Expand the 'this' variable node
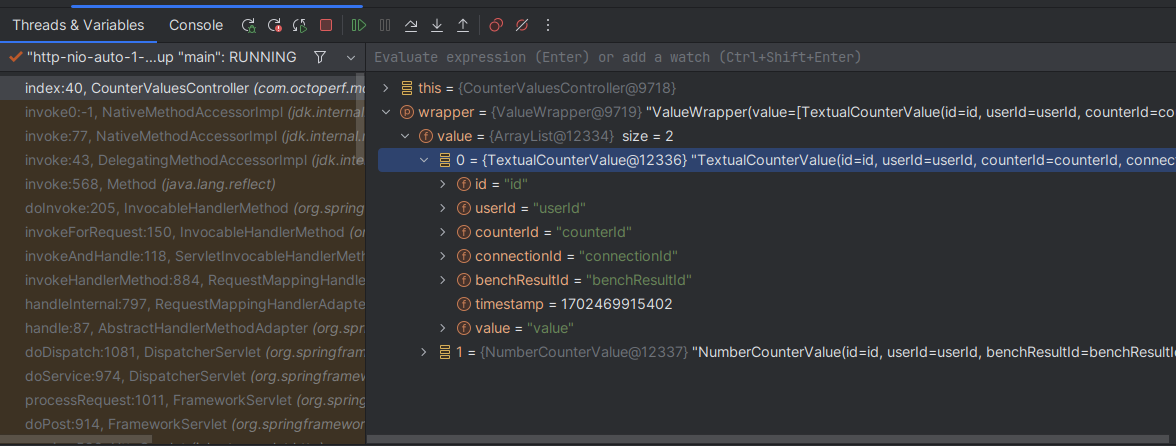The height and width of the screenshot is (446, 1176). [386, 88]
